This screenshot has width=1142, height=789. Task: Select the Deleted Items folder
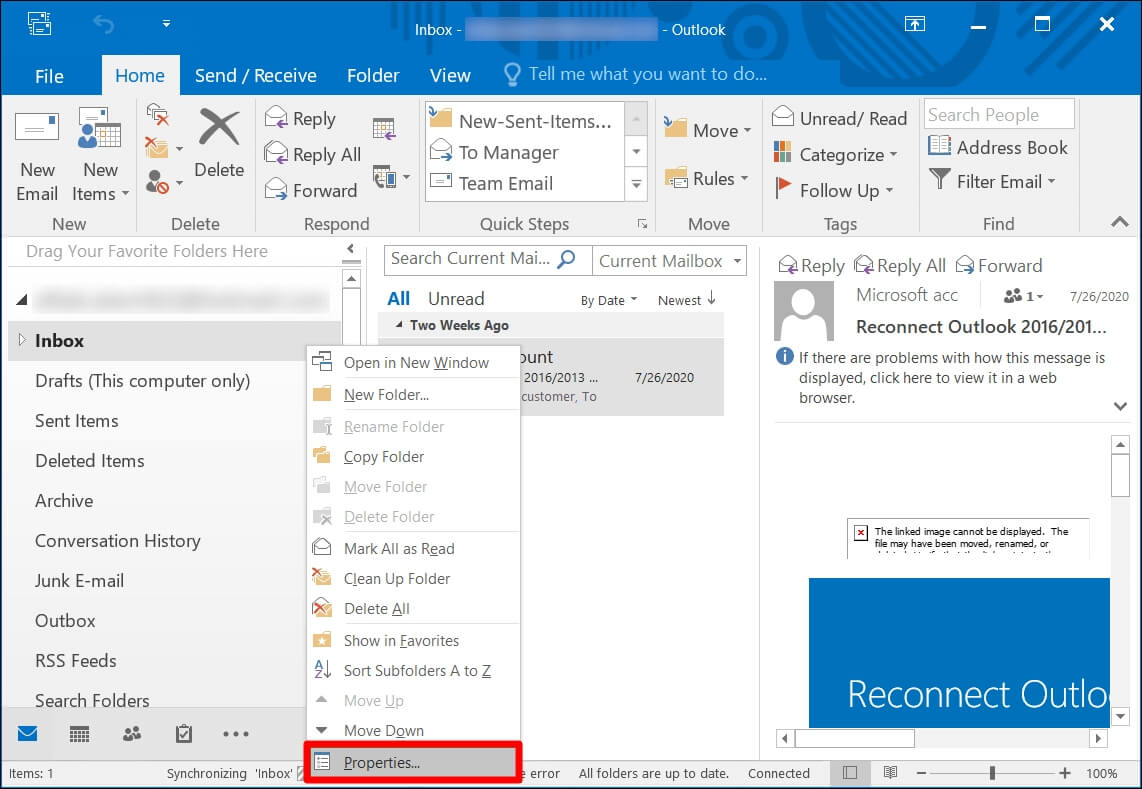point(90,461)
